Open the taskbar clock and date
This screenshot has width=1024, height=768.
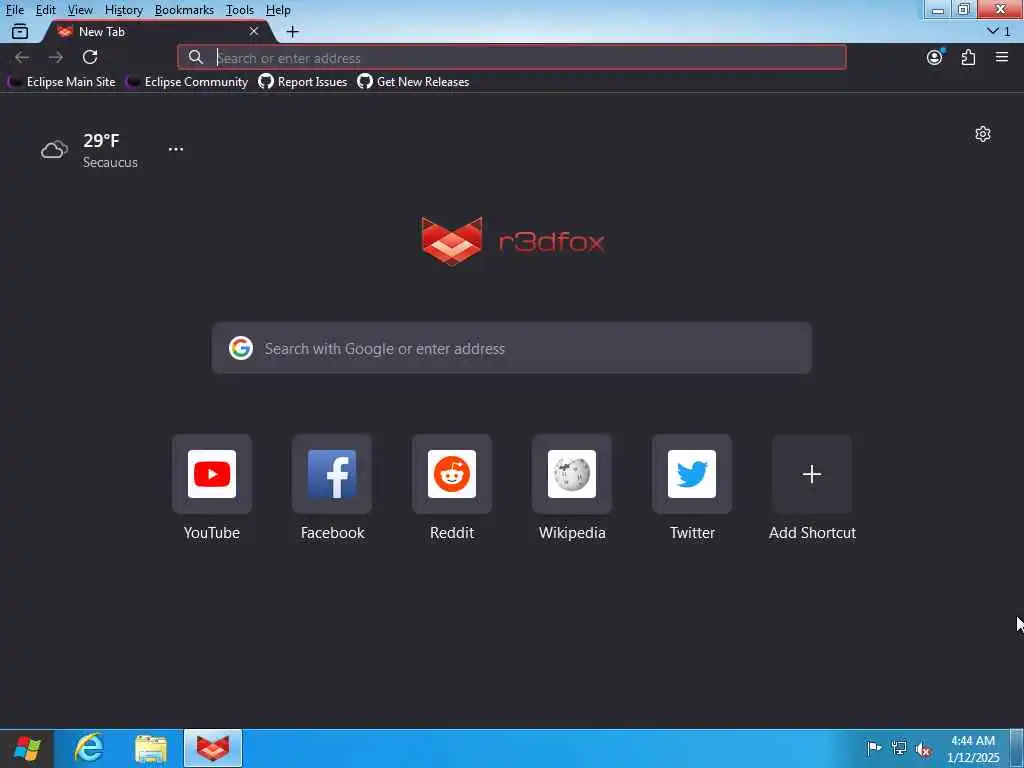tap(973, 749)
